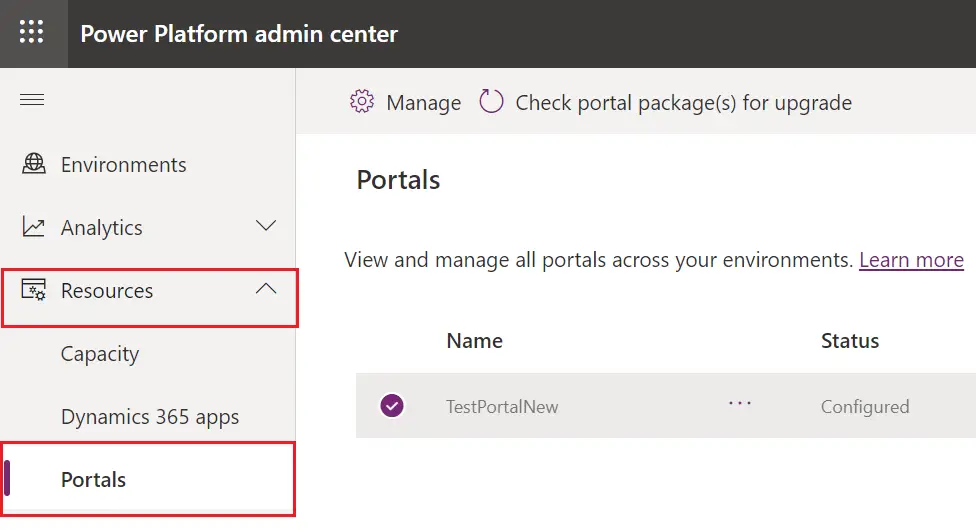Open the app launcher waffle icon

pyautogui.click(x=31, y=32)
